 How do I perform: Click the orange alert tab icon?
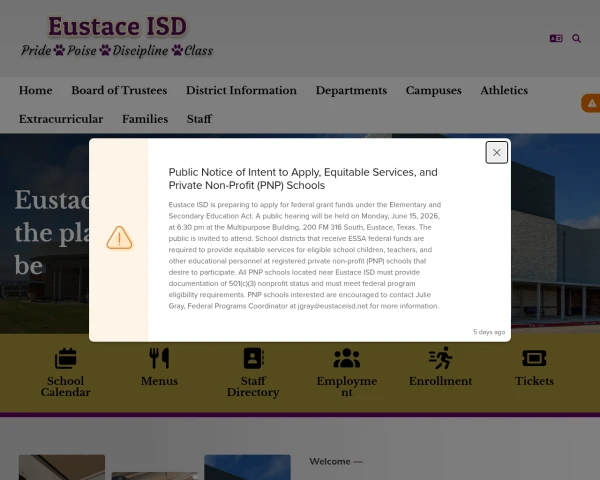(591, 103)
